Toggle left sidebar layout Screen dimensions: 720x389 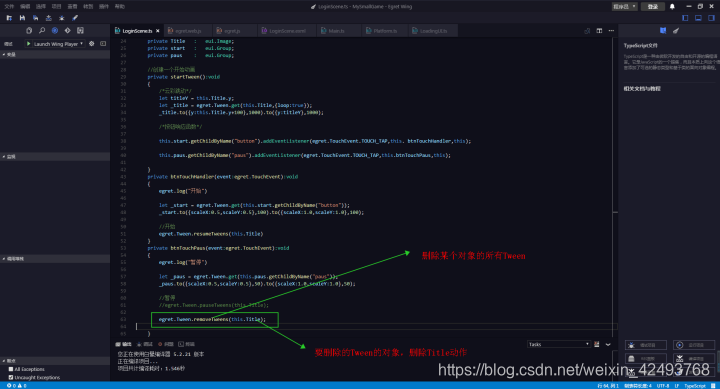pos(685,18)
